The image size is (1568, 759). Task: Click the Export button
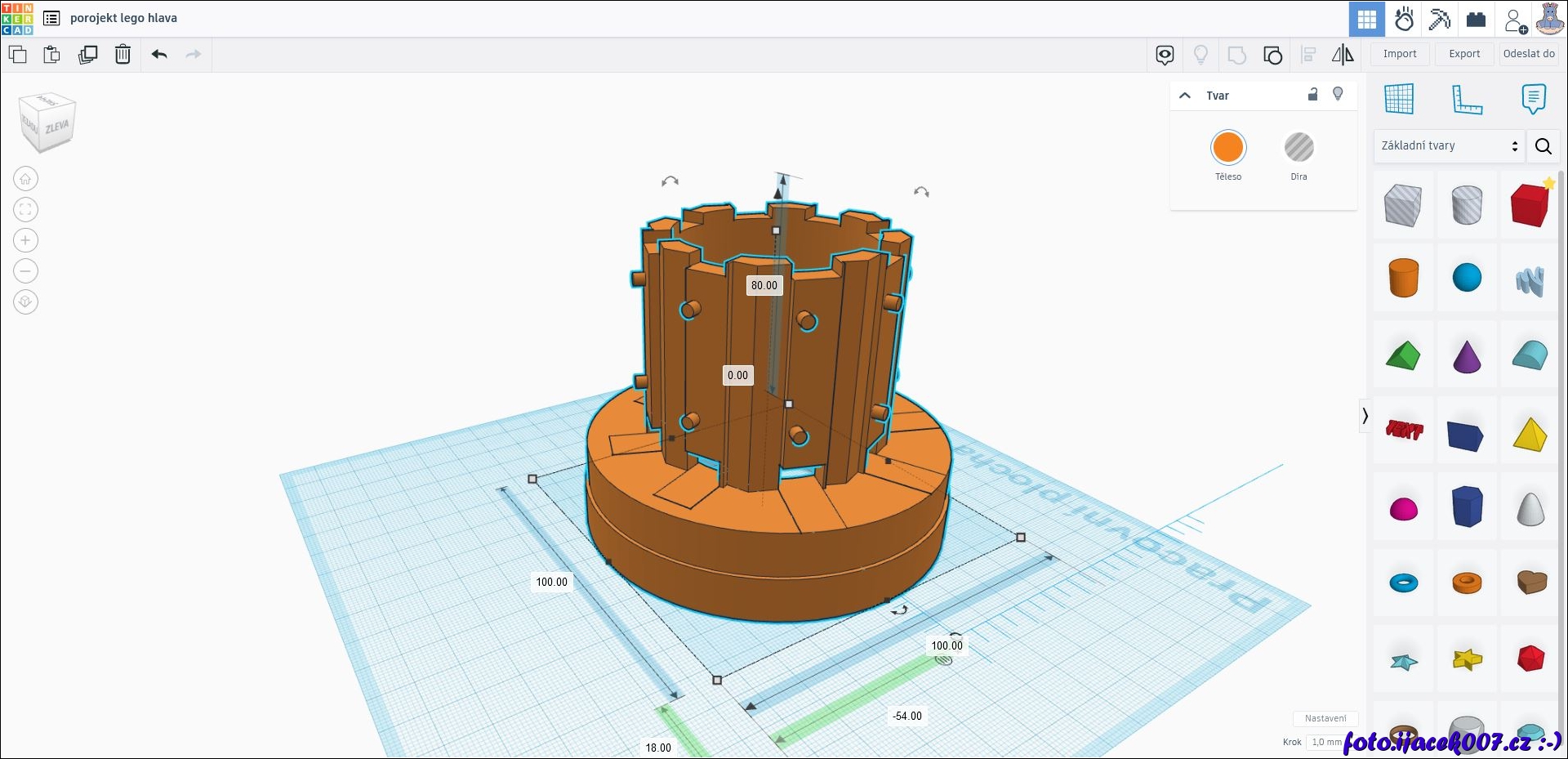pos(1464,54)
